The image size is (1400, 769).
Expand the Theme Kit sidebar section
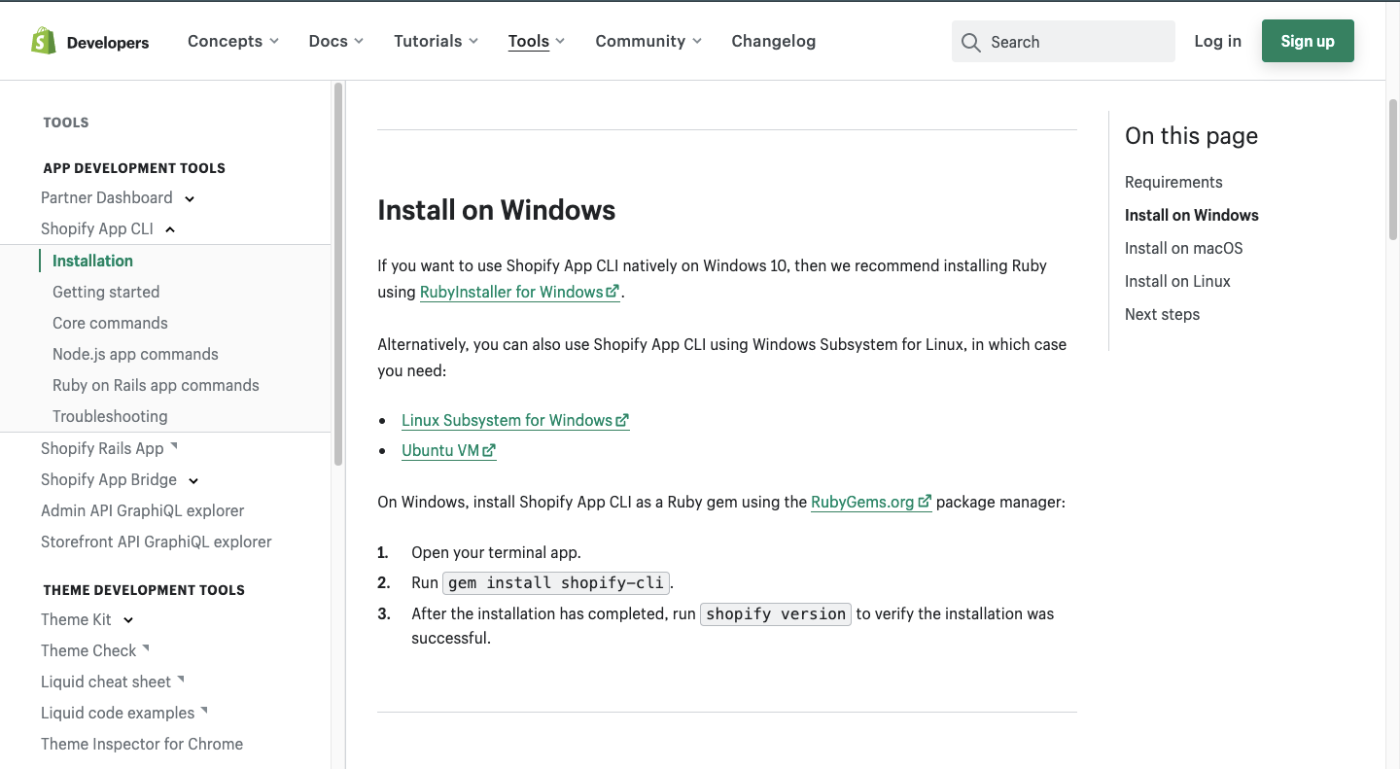[128, 621]
